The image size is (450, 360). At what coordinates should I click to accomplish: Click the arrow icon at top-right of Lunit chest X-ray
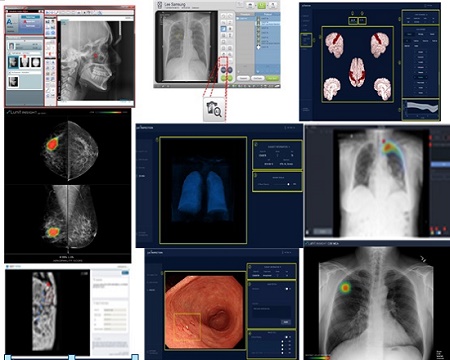(x=424, y=258)
